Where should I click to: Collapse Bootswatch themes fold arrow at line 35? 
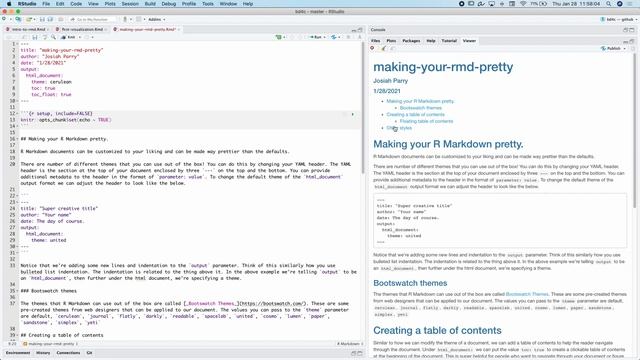point(17,291)
